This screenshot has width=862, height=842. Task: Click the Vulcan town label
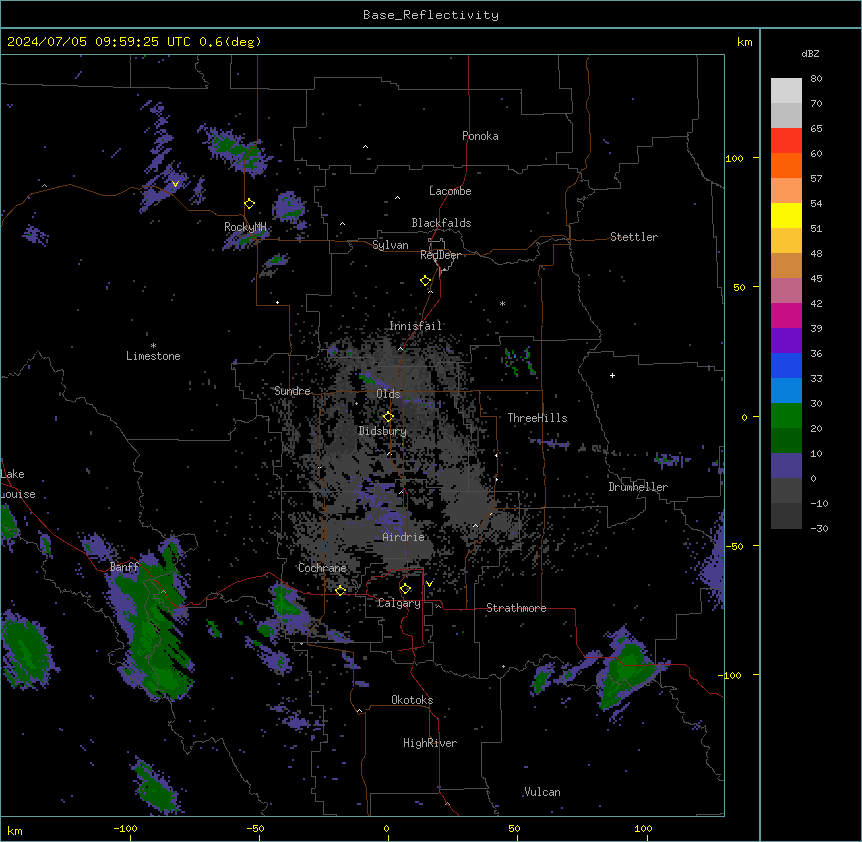tap(543, 792)
